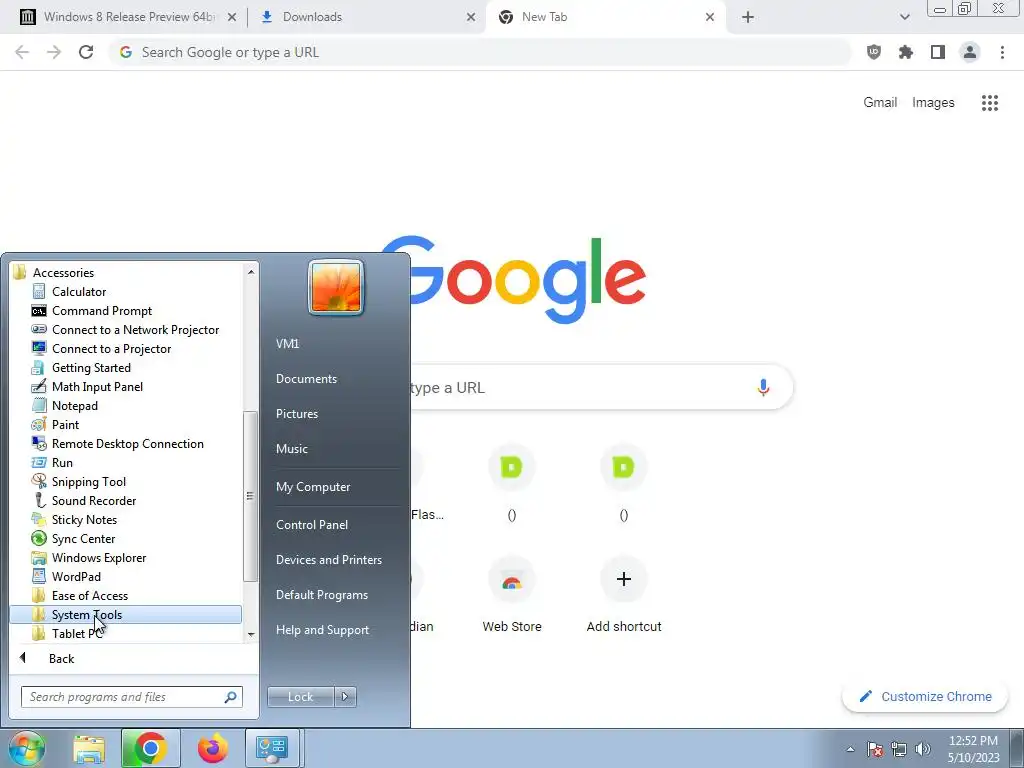This screenshot has width=1024, height=768.
Task: Click the taskbar clock and date
Action: pos(973,749)
